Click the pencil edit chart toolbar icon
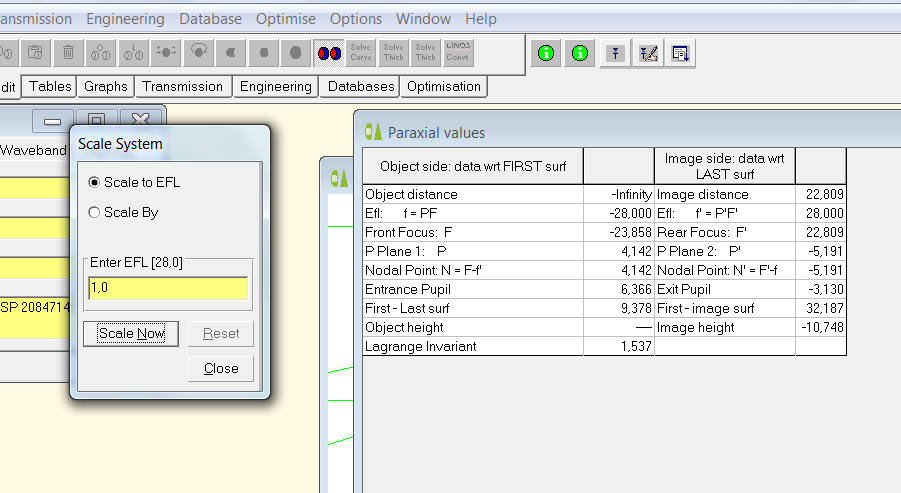The height and width of the screenshot is (493, 901). pyautogui.click(x=648, y=54)
